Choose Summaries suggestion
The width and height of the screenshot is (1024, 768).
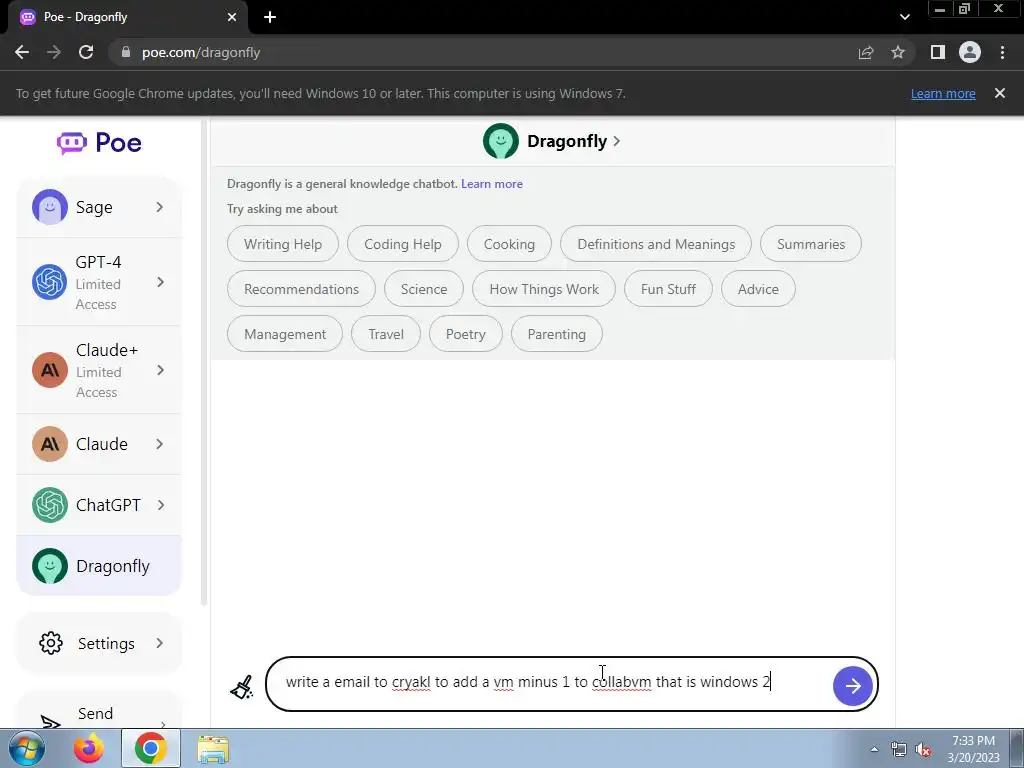click(810, 244)
